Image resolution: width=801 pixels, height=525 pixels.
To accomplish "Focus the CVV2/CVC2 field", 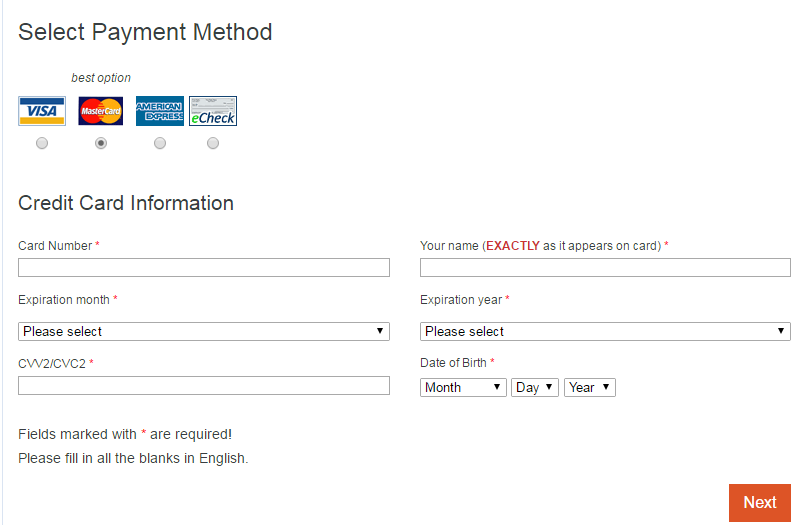I will click(204, 386).
